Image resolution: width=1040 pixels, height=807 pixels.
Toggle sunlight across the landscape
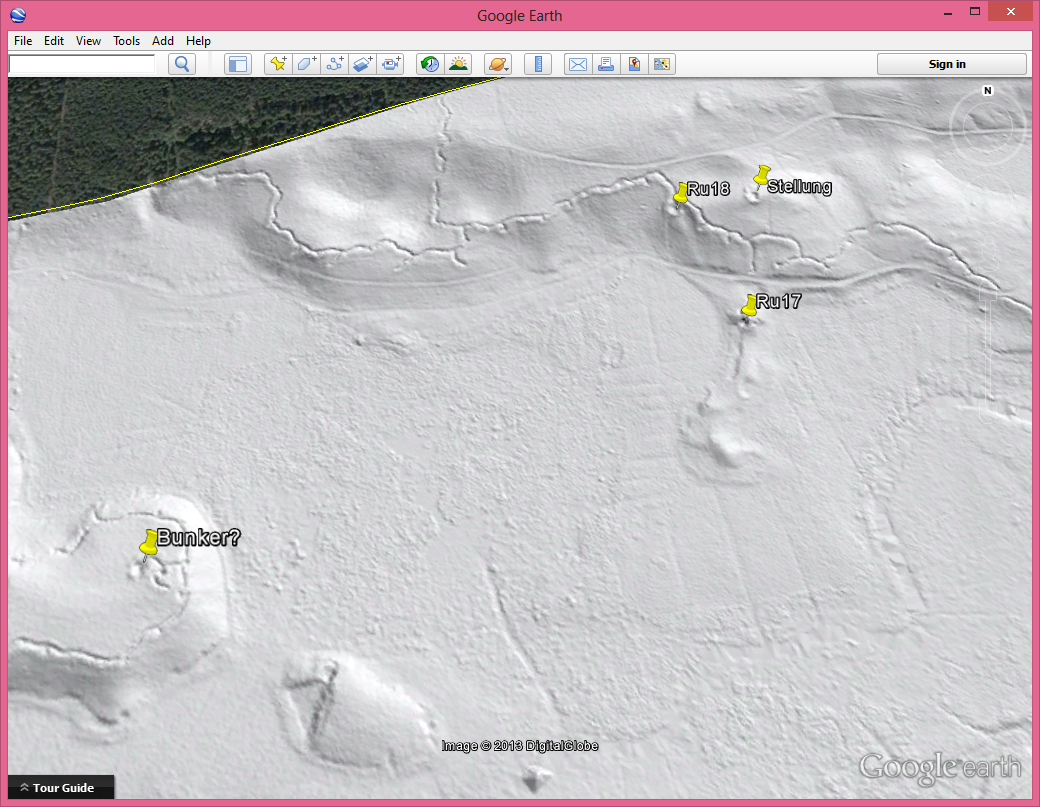[458, 64]
